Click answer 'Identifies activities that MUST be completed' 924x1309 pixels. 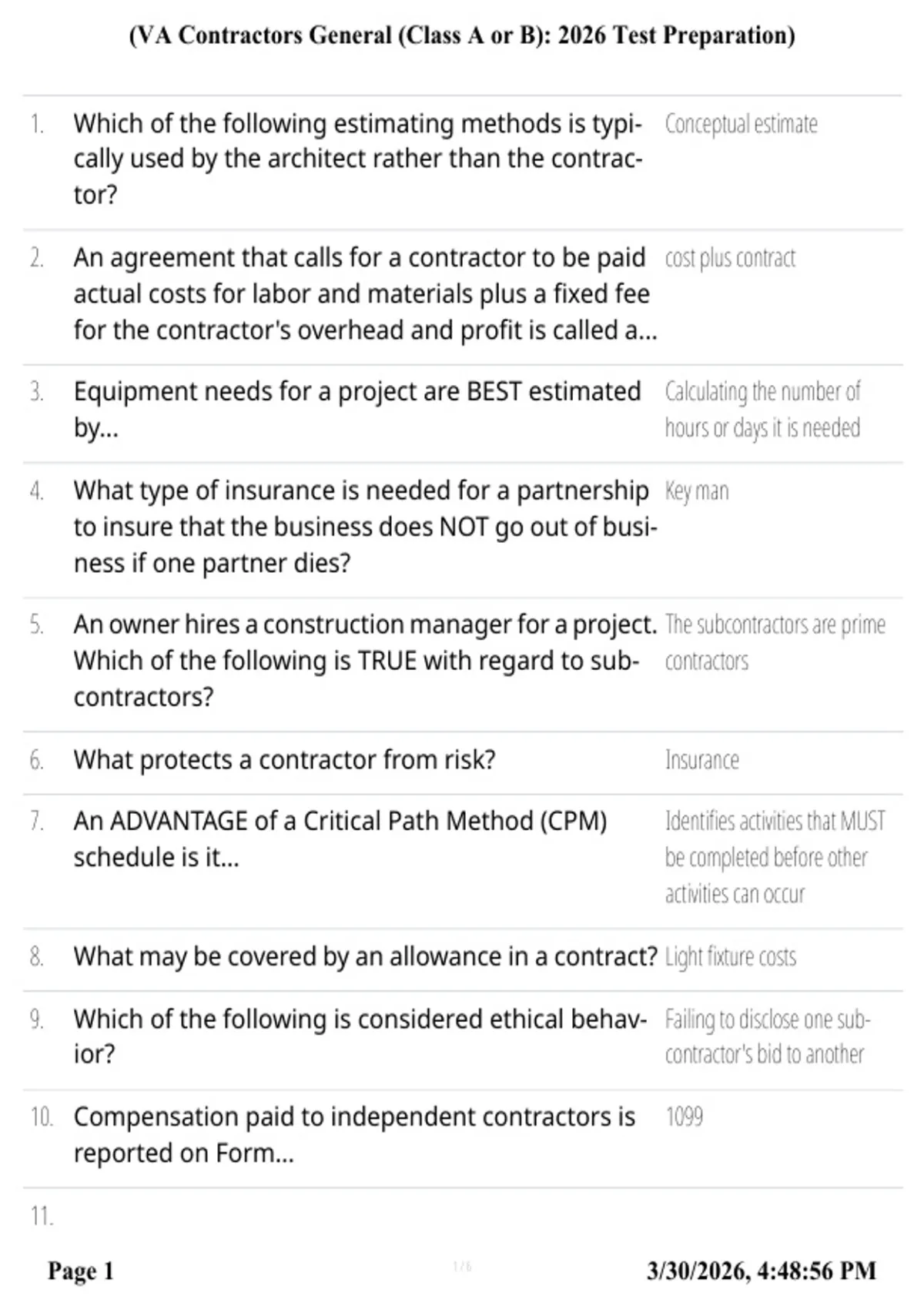point(775,857)
